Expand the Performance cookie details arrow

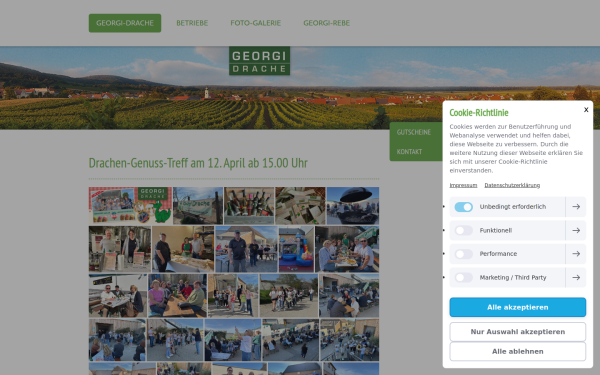576,254
